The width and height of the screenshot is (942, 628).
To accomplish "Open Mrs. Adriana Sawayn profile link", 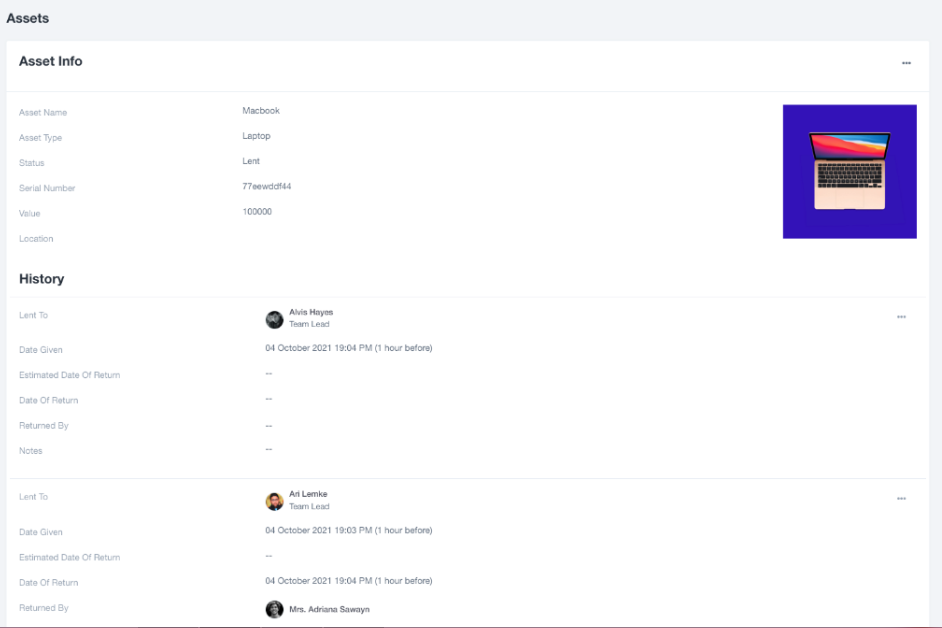I will pos(329,609).
